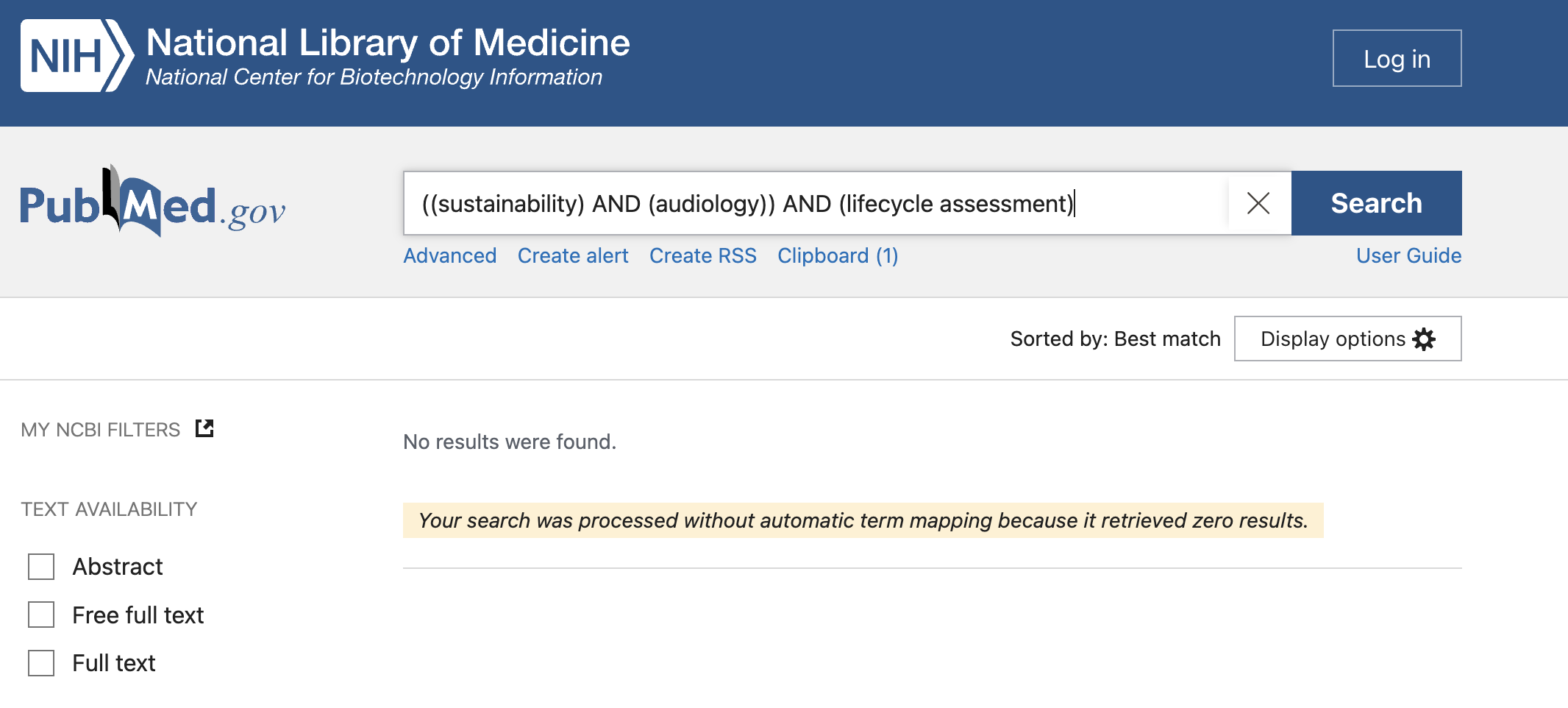The height and width of the screenshot is (708, 1568).
Task: Click the NIH logo icon
Action: 77,56
